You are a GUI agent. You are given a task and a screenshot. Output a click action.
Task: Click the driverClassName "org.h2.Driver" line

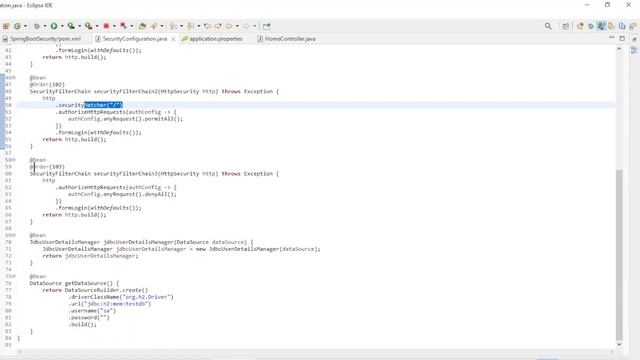click(x=121, y=297)
